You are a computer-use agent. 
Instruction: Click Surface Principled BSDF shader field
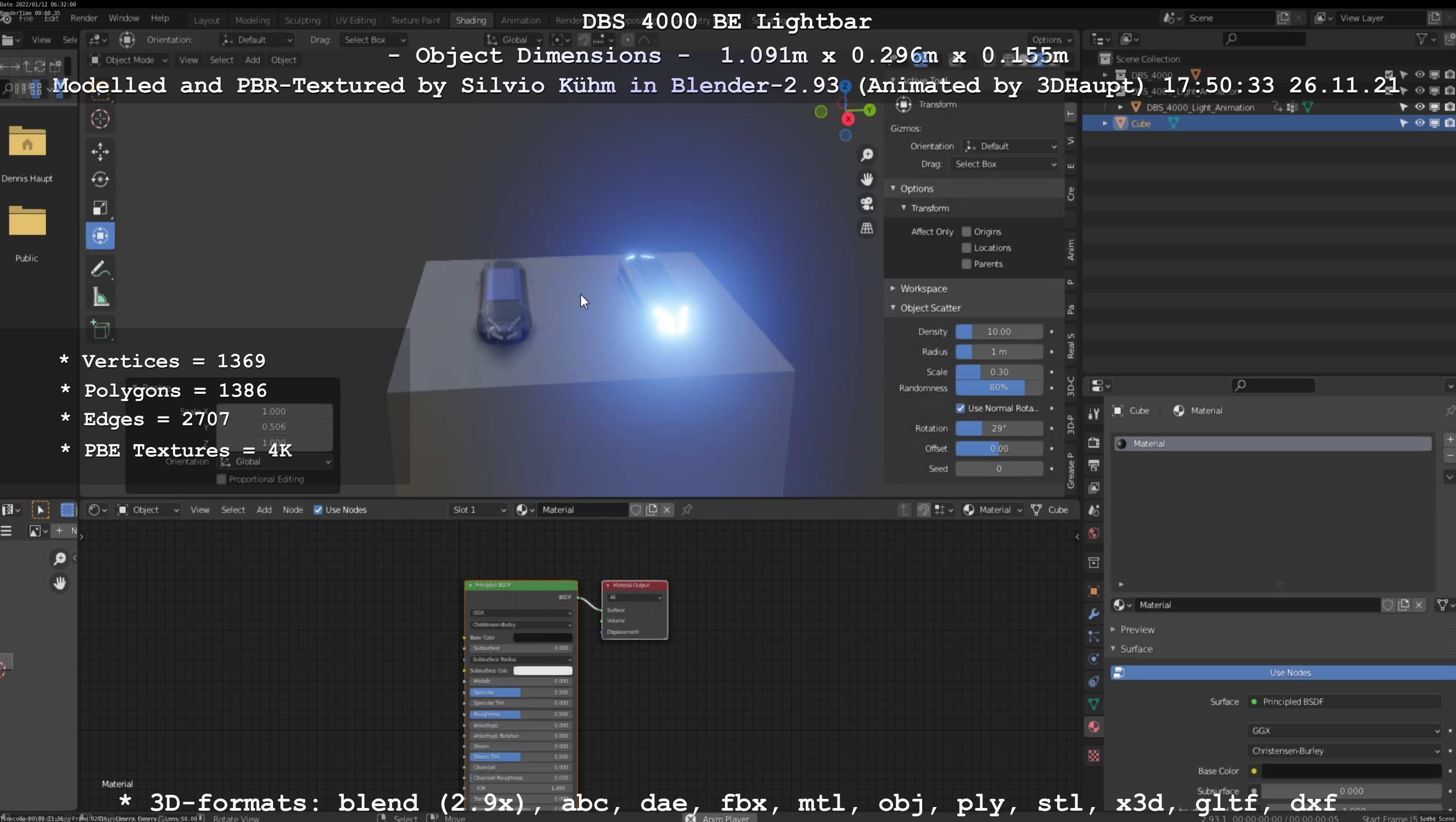click(x=1344, y=702)
